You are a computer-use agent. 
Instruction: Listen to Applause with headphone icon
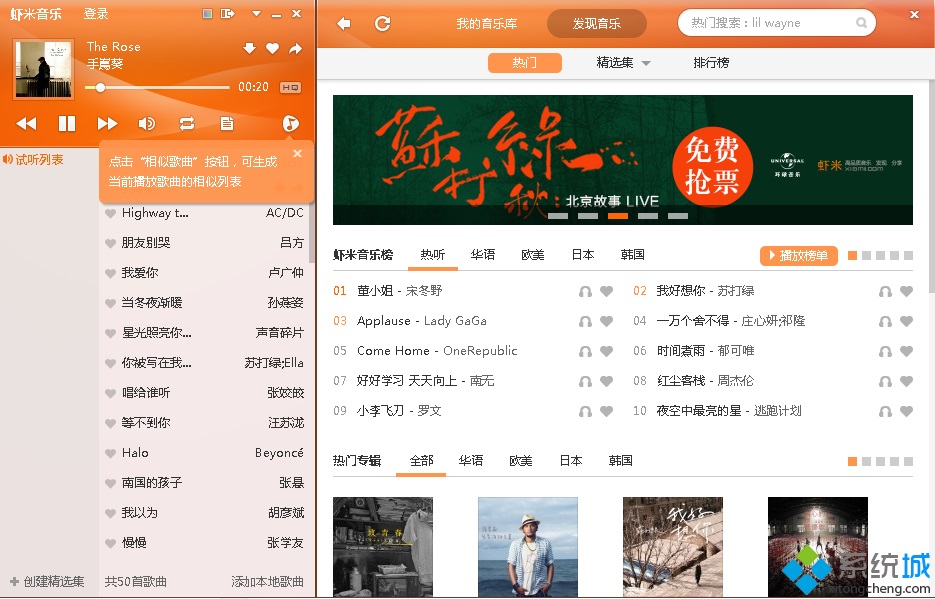586,321
